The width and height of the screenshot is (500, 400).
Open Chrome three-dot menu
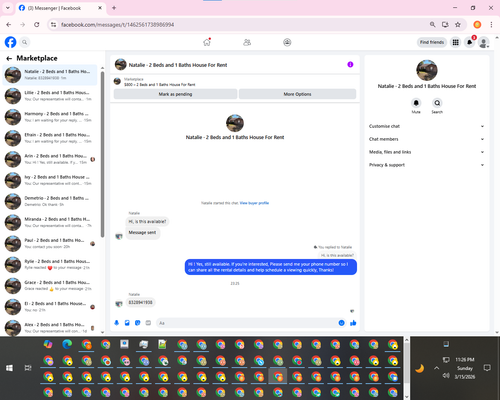(491, 25)
